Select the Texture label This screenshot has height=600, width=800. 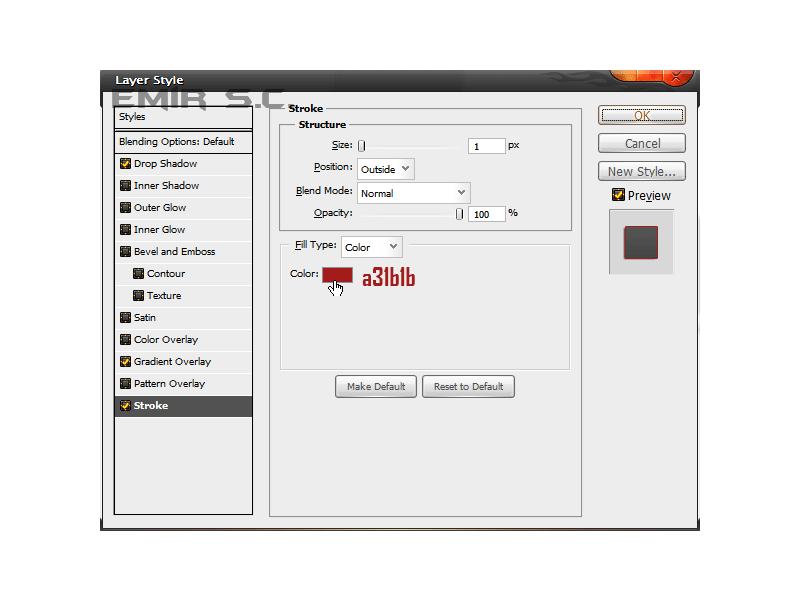pyautogui.click(x=164, y=295)
